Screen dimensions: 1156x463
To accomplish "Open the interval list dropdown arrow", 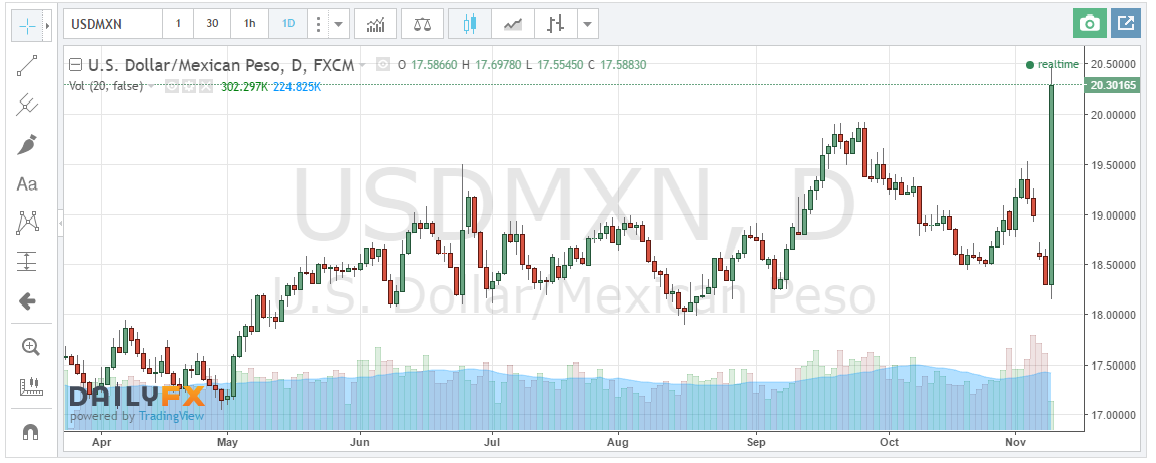I will 338,24.
